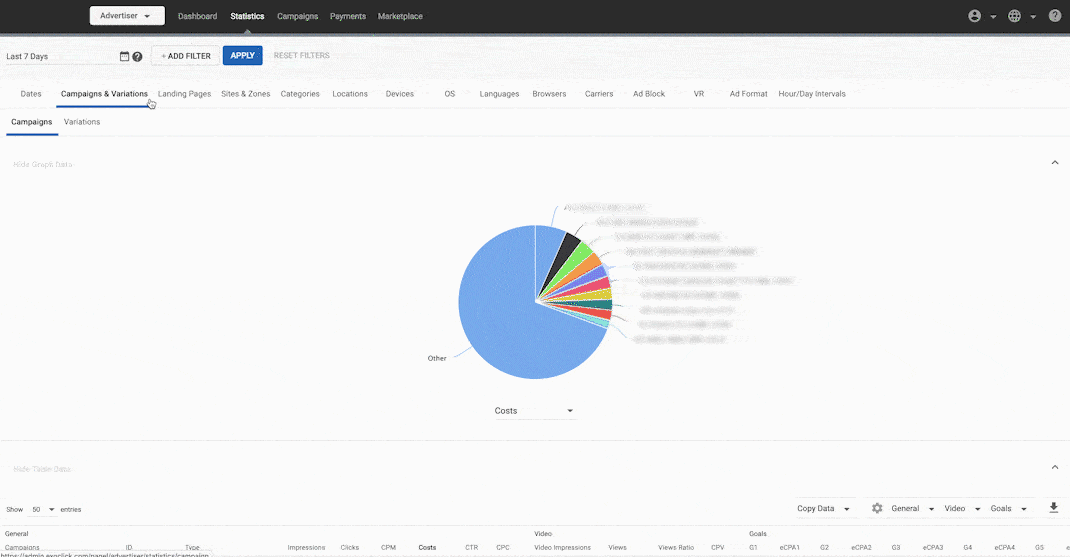The image size is (1070, 557).
Task: Go to Campaigns in top navigation
Action: (297, 16)
